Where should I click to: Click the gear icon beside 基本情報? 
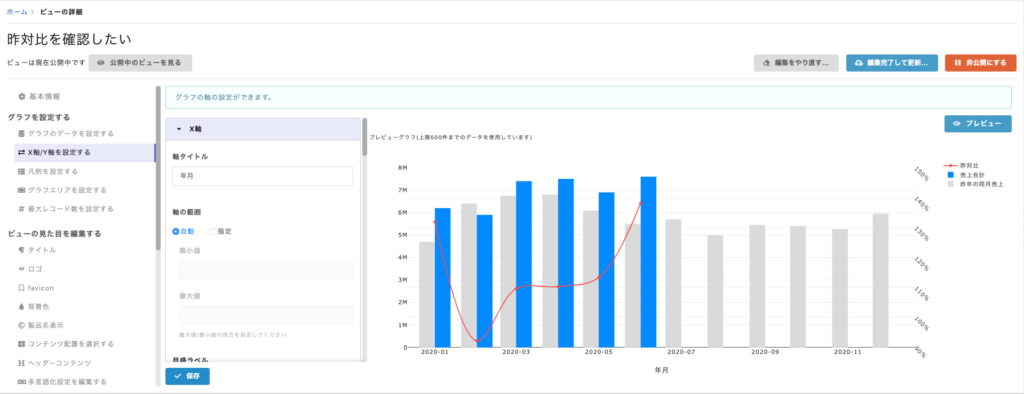(x=22, y=97)
